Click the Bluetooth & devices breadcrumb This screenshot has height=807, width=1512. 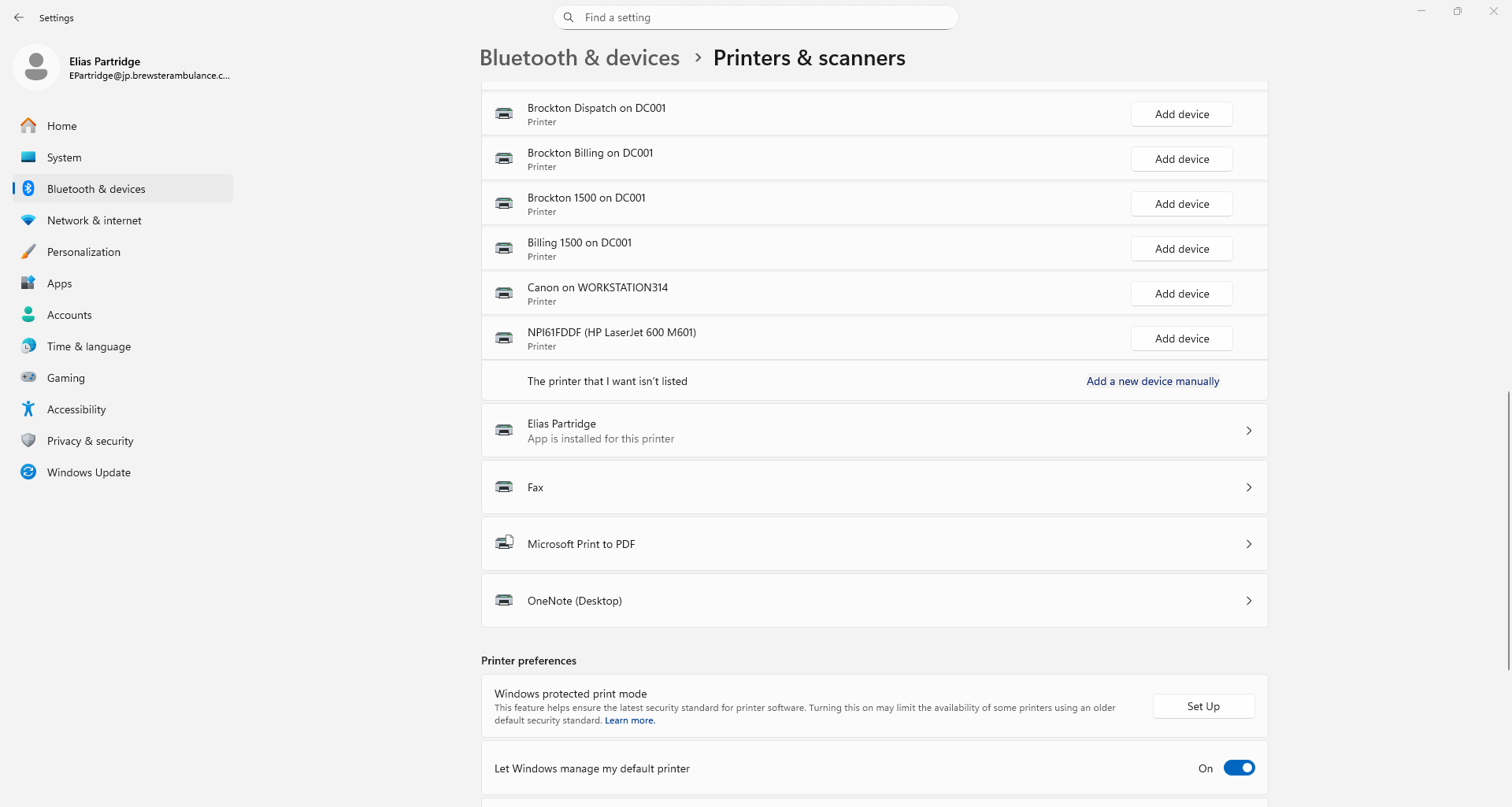pyautogui.click(x=580, y=57)
